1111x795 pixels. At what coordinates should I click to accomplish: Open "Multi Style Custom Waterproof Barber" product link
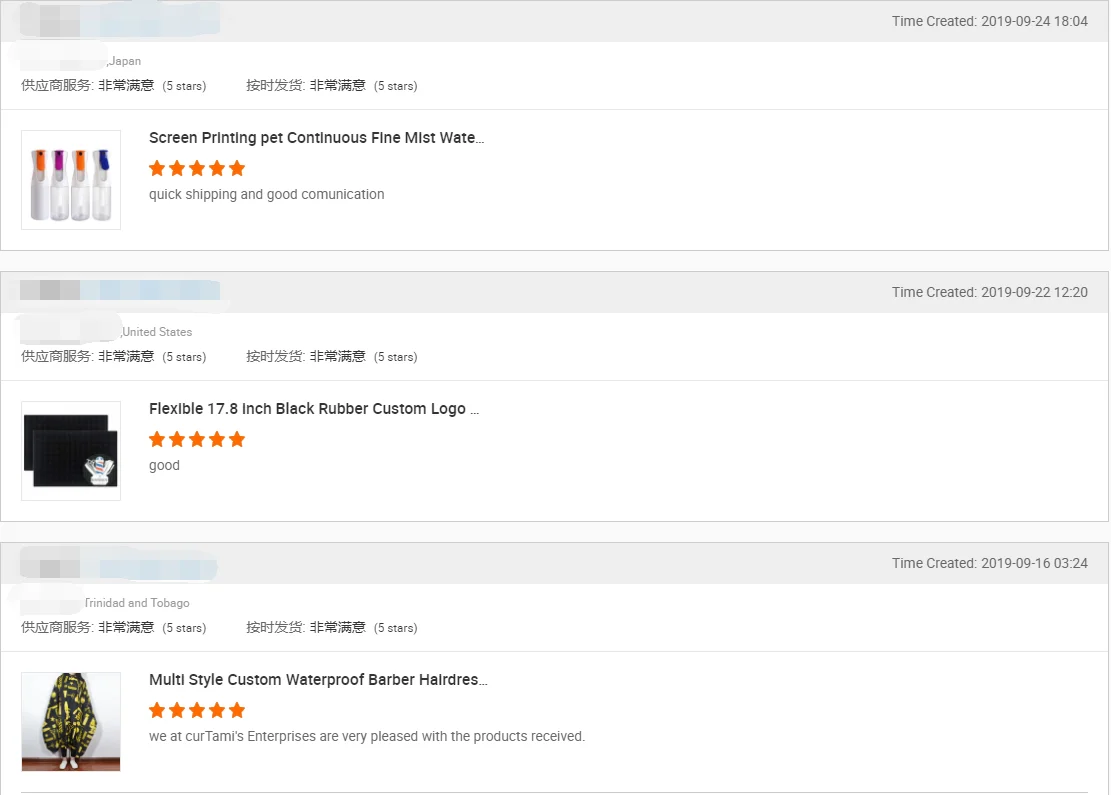[x=318, y=680]
